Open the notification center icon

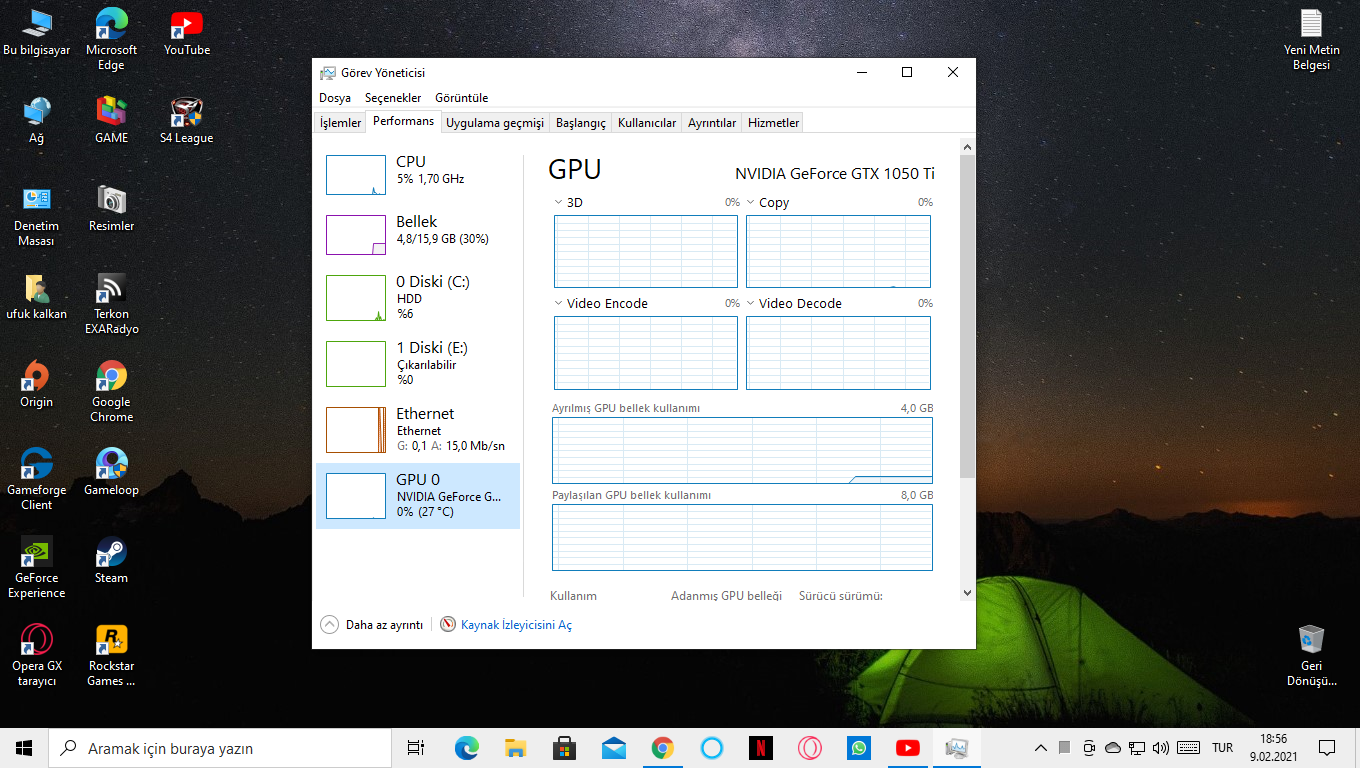point(1327,748)
